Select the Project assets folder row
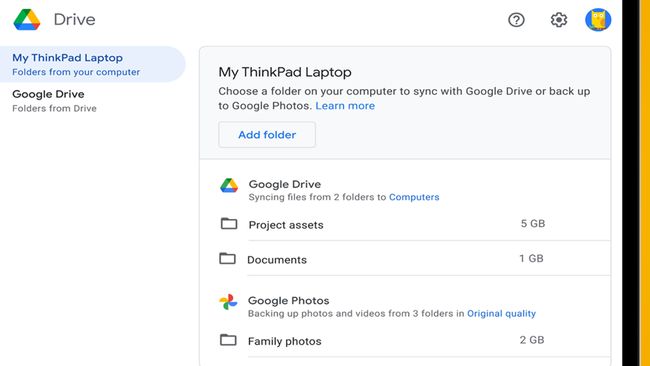Viewport: 650px width, 366px height. pos(415,224)
